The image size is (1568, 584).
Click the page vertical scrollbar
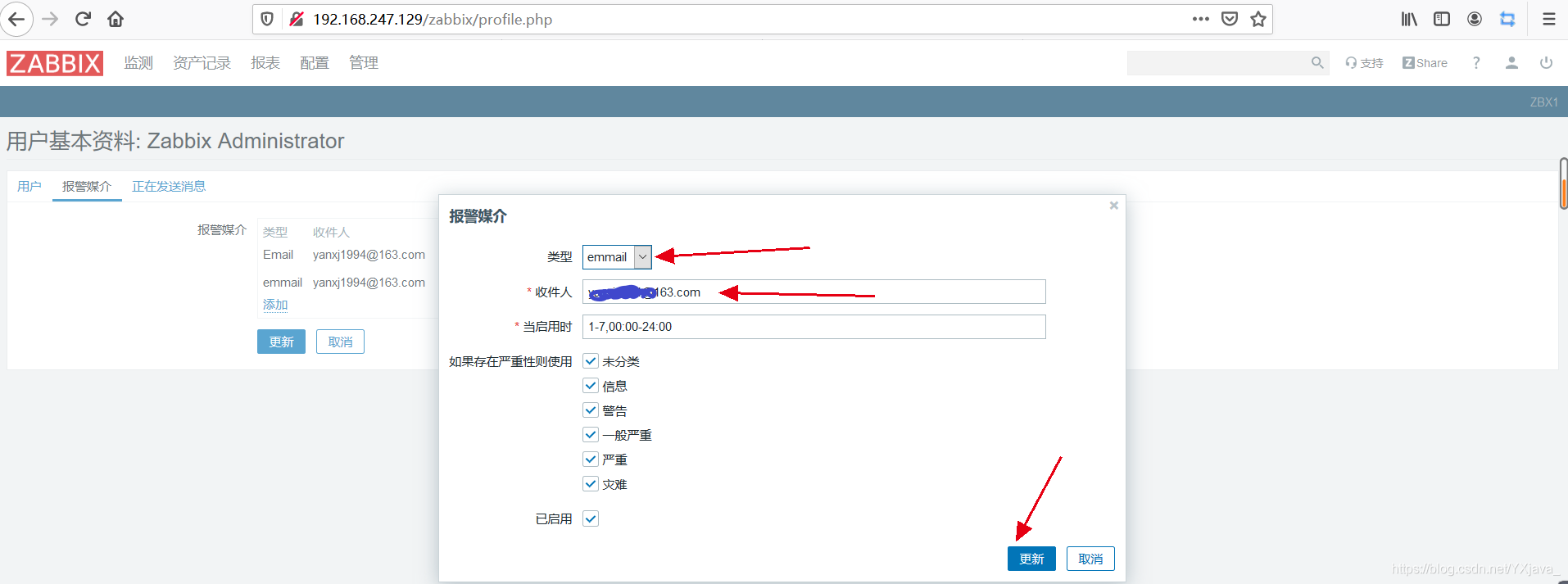point(1563,183)
